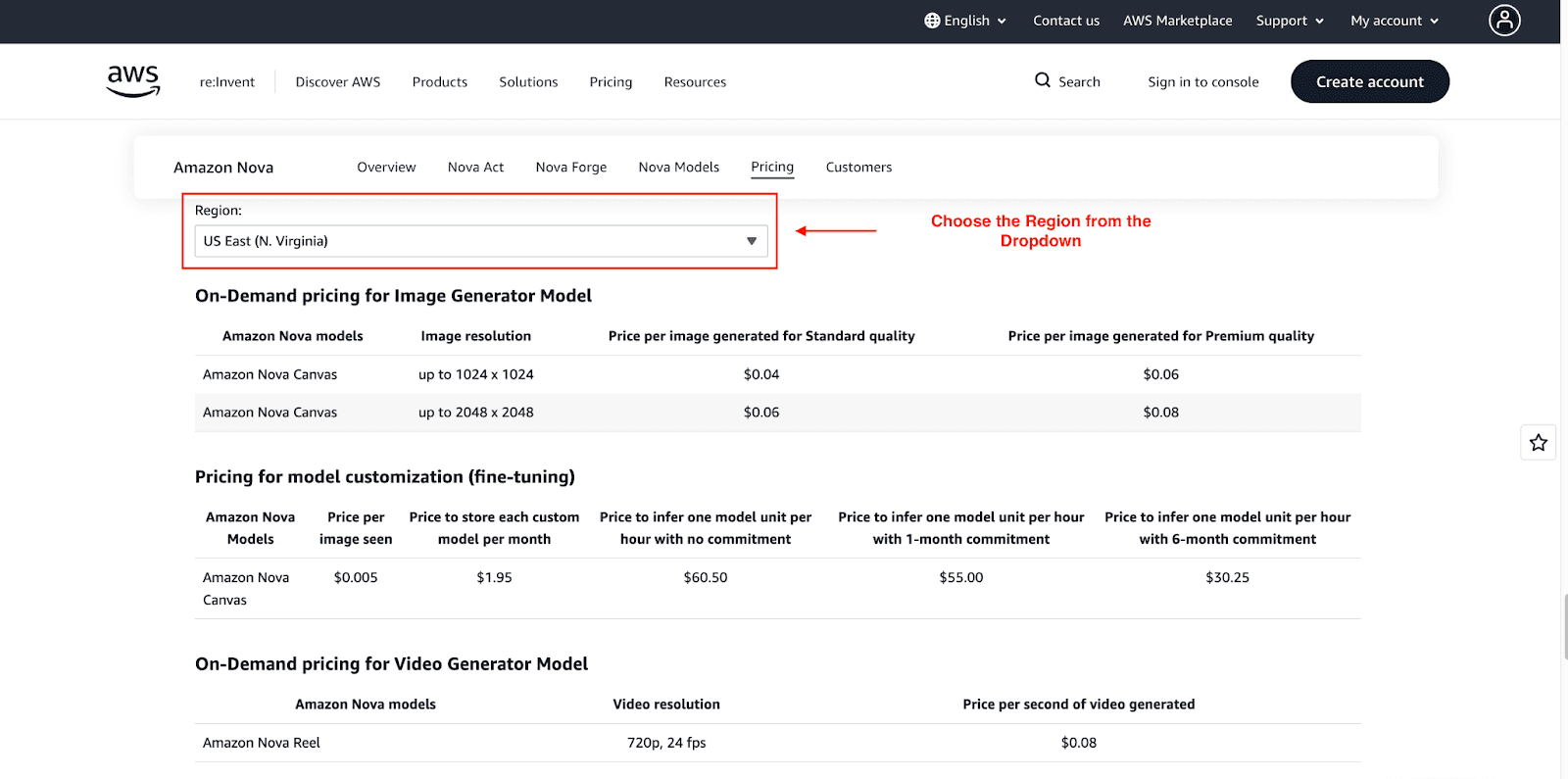Switch to the Customers tab
Viewport: 1568px width, 779px height.
pos(858,168)
